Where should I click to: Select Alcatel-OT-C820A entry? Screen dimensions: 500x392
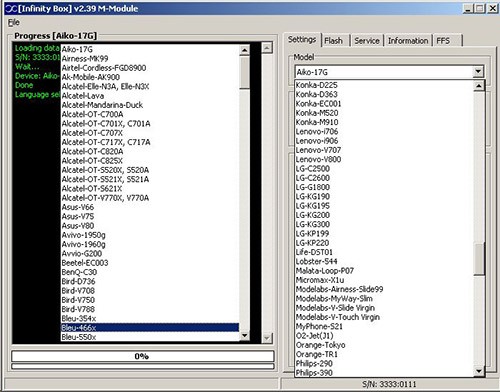tap(150, 151)
